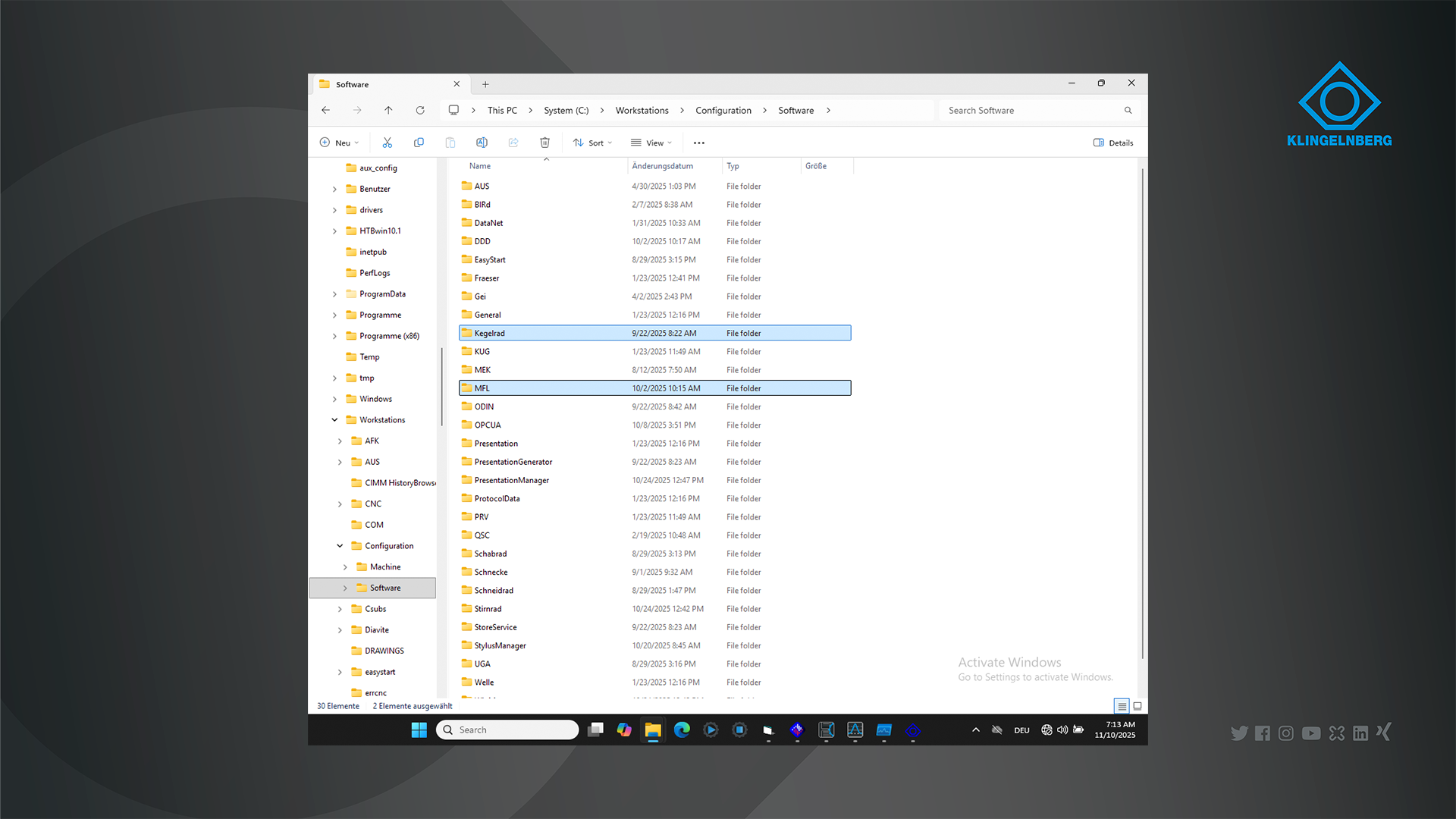Click the Configuration breadcrumb
Image resolution: width=1456 pixels, height=819 pixels.
[x=723, y=111]
